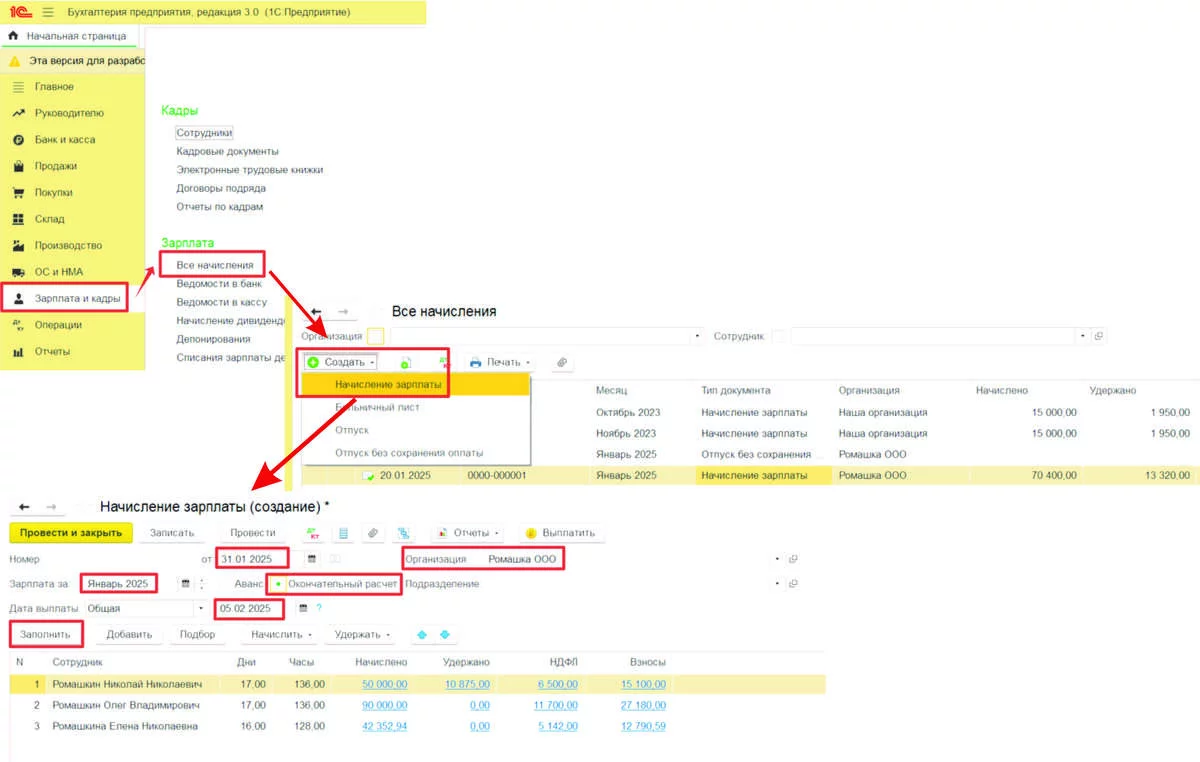Show Дт/Кт postings icon in document toolbar
The height and width of the screenshot is (762, 1200).
(x=313, y=533)
